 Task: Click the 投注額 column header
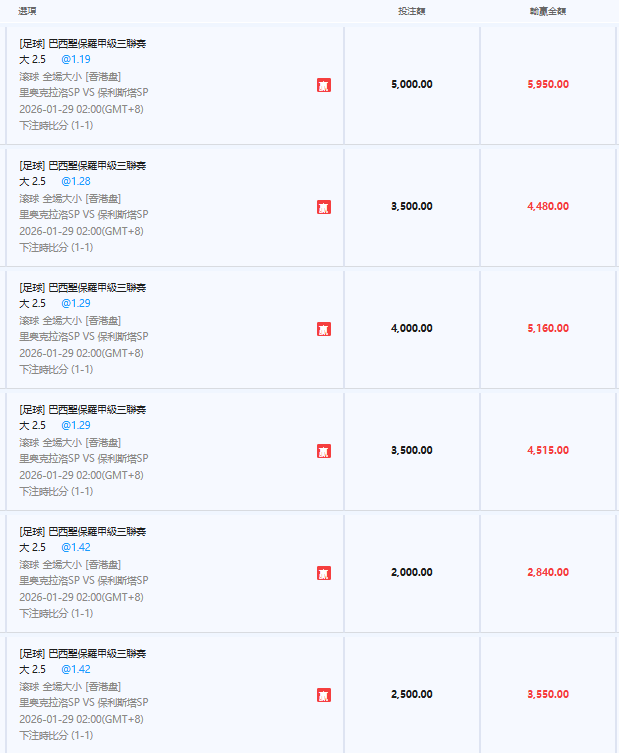412,11
